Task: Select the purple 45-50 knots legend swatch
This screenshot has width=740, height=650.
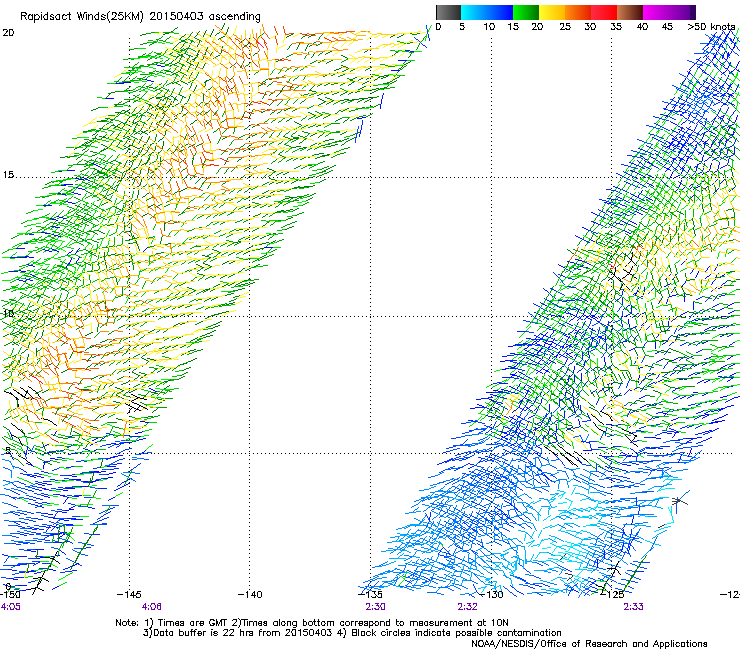Action: pyautogui.click(x=682, y=12)
